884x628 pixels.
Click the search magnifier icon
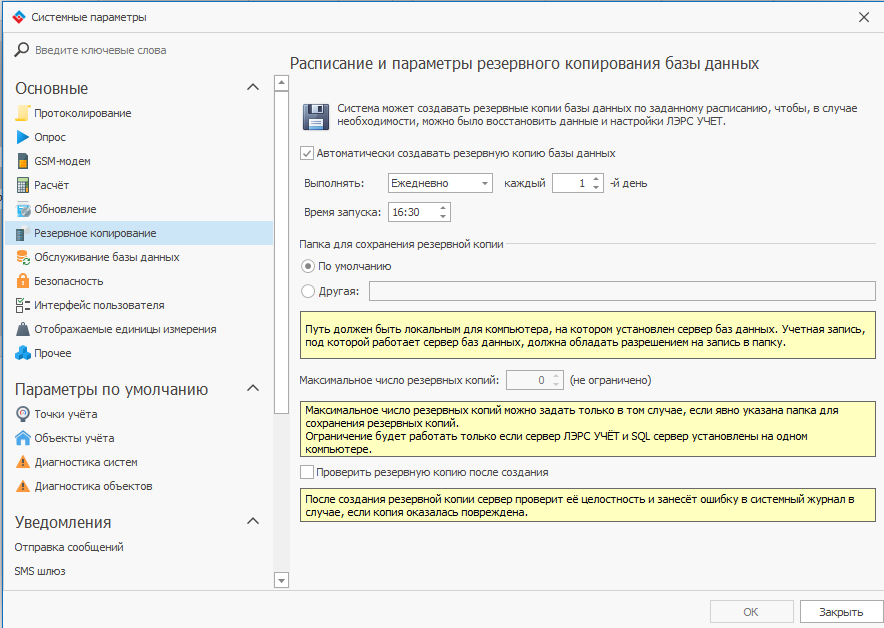point(21,50)
